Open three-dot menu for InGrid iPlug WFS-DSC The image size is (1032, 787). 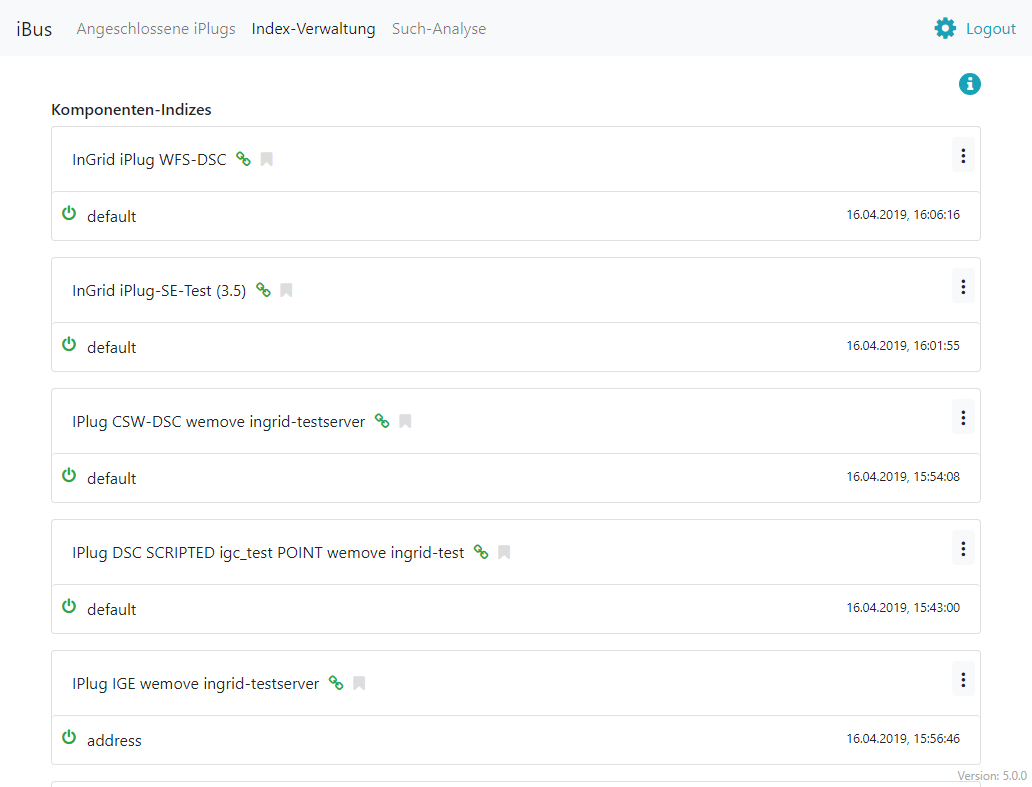tap(962, 156)
